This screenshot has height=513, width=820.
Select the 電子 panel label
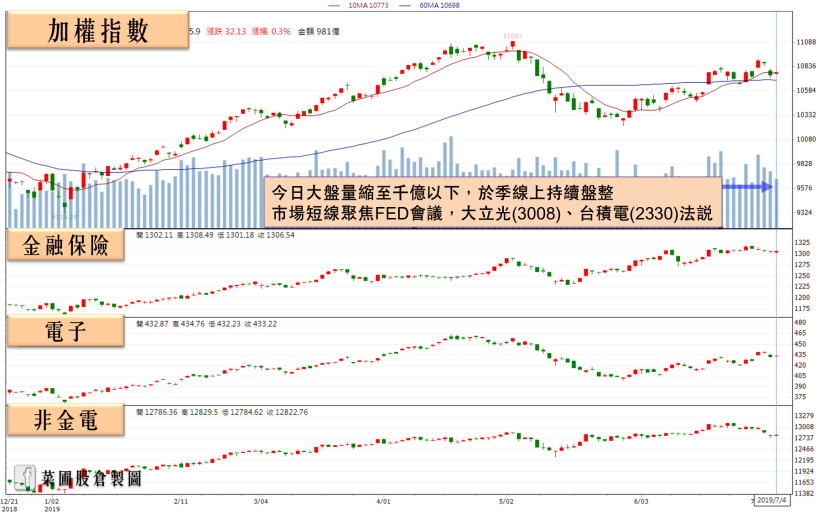[66, 332]
